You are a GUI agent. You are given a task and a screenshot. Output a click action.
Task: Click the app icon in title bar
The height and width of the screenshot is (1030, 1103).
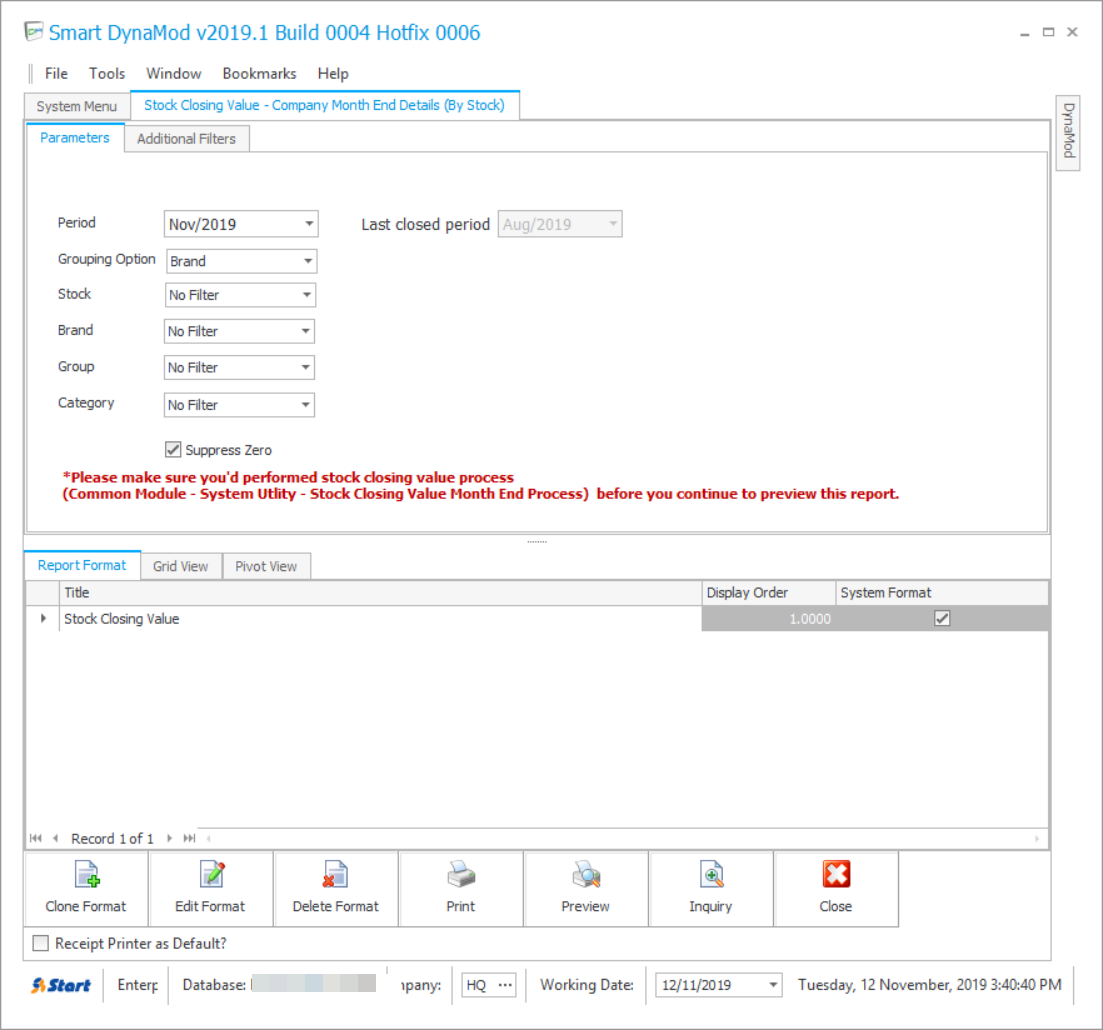(34, 32)
